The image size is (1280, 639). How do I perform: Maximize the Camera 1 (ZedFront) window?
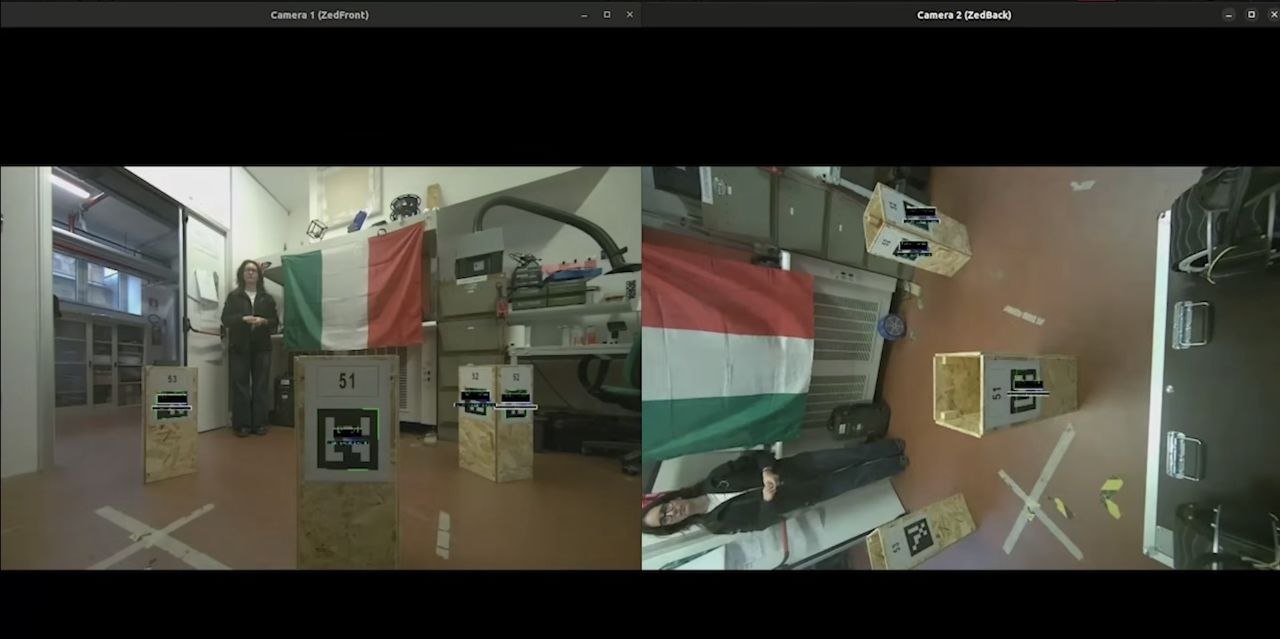click(x=607, y=15)
